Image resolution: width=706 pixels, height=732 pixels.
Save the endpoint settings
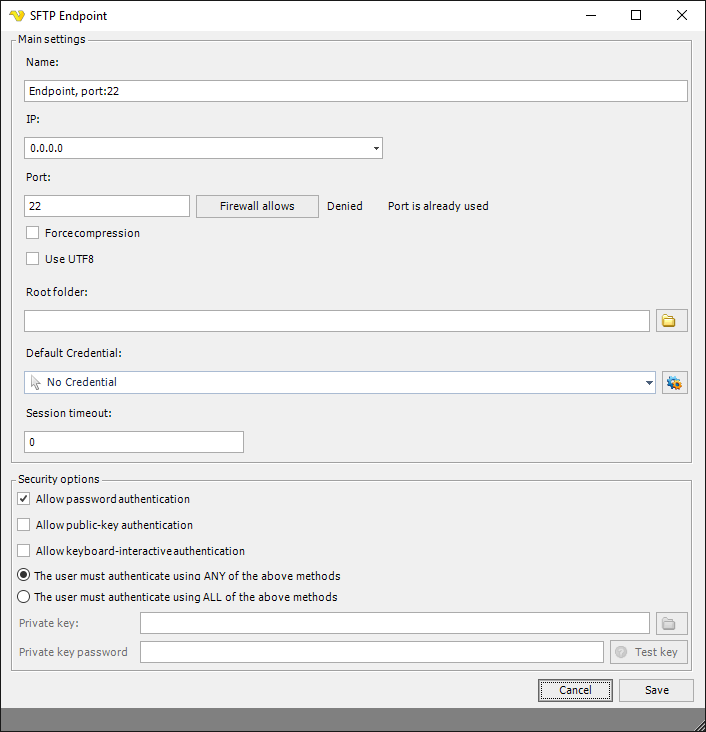[x=656, y=690]
